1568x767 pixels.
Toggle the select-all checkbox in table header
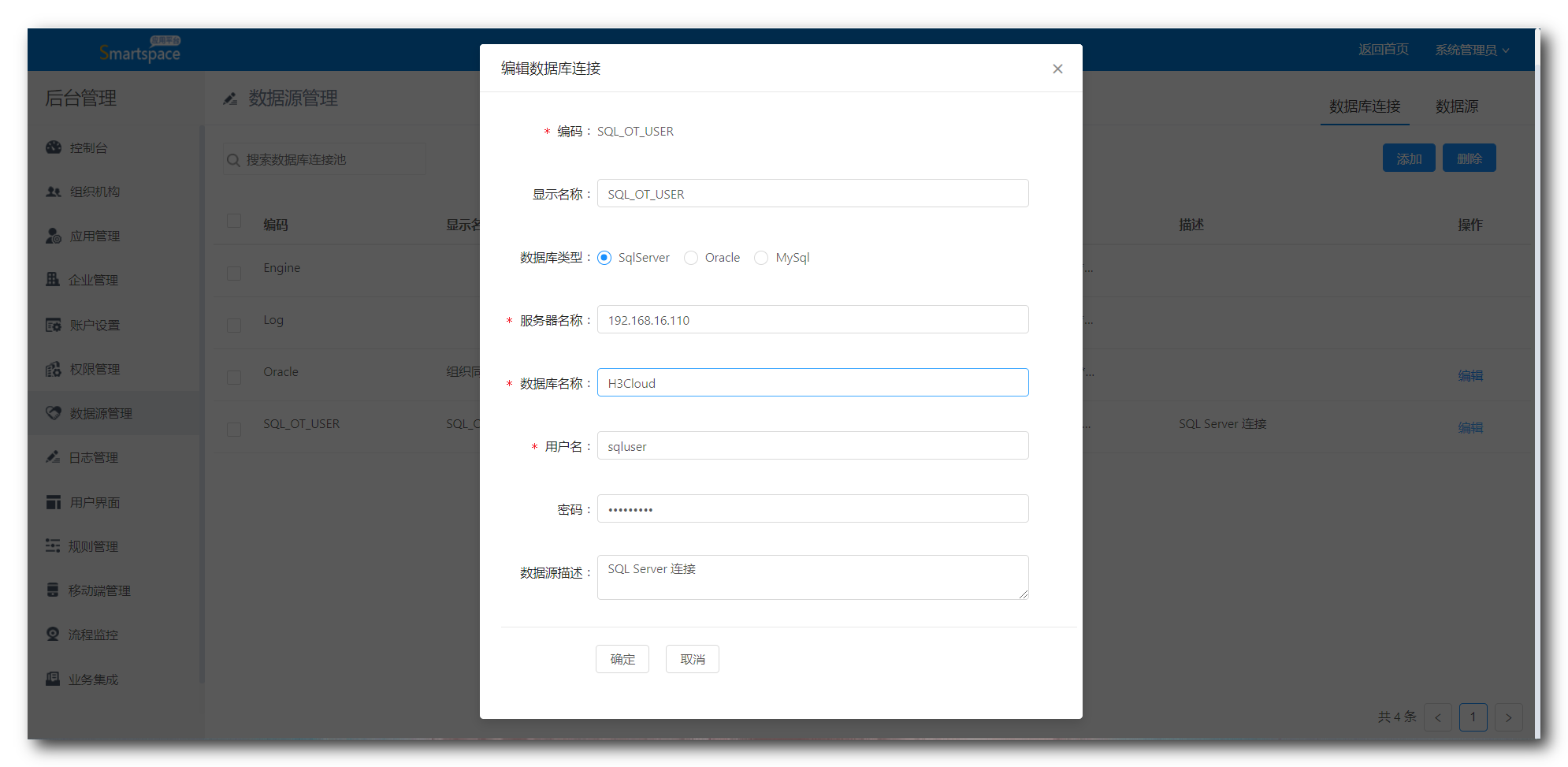click(234, 221)
